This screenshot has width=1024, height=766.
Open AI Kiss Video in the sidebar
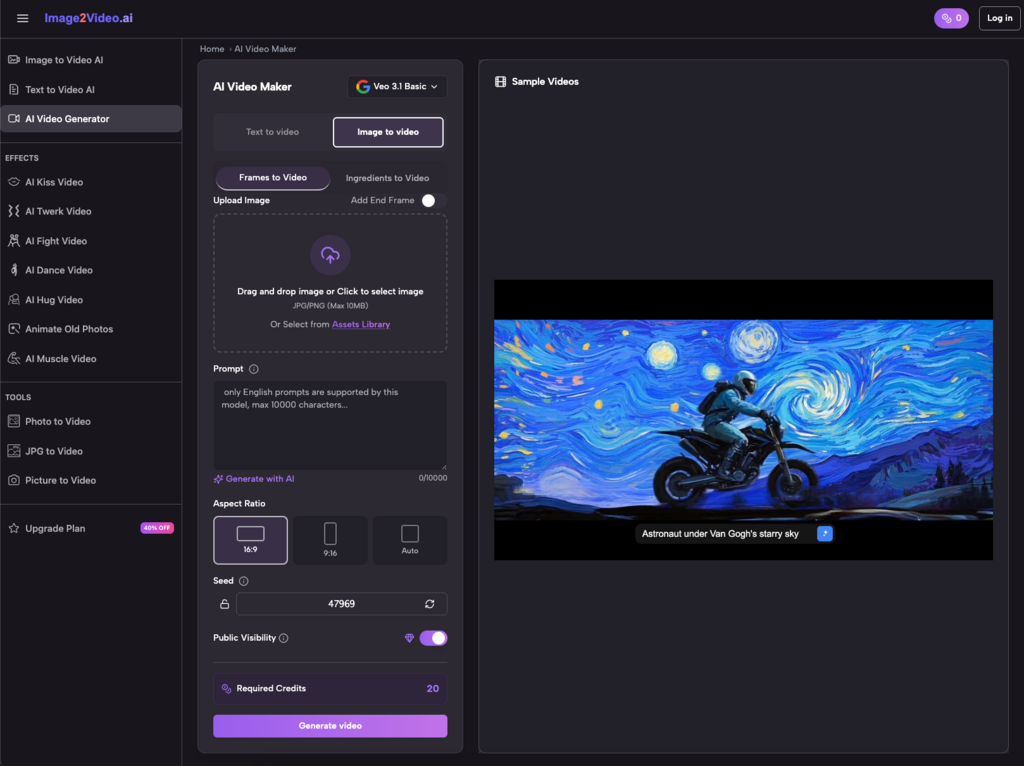(54, 182)
